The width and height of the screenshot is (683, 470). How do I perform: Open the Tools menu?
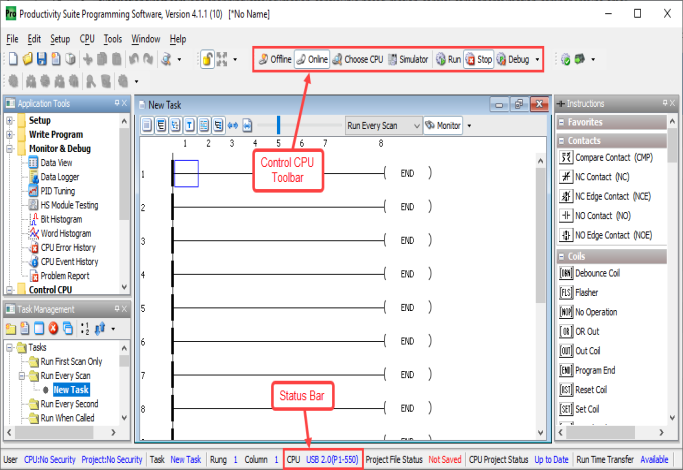113,39
